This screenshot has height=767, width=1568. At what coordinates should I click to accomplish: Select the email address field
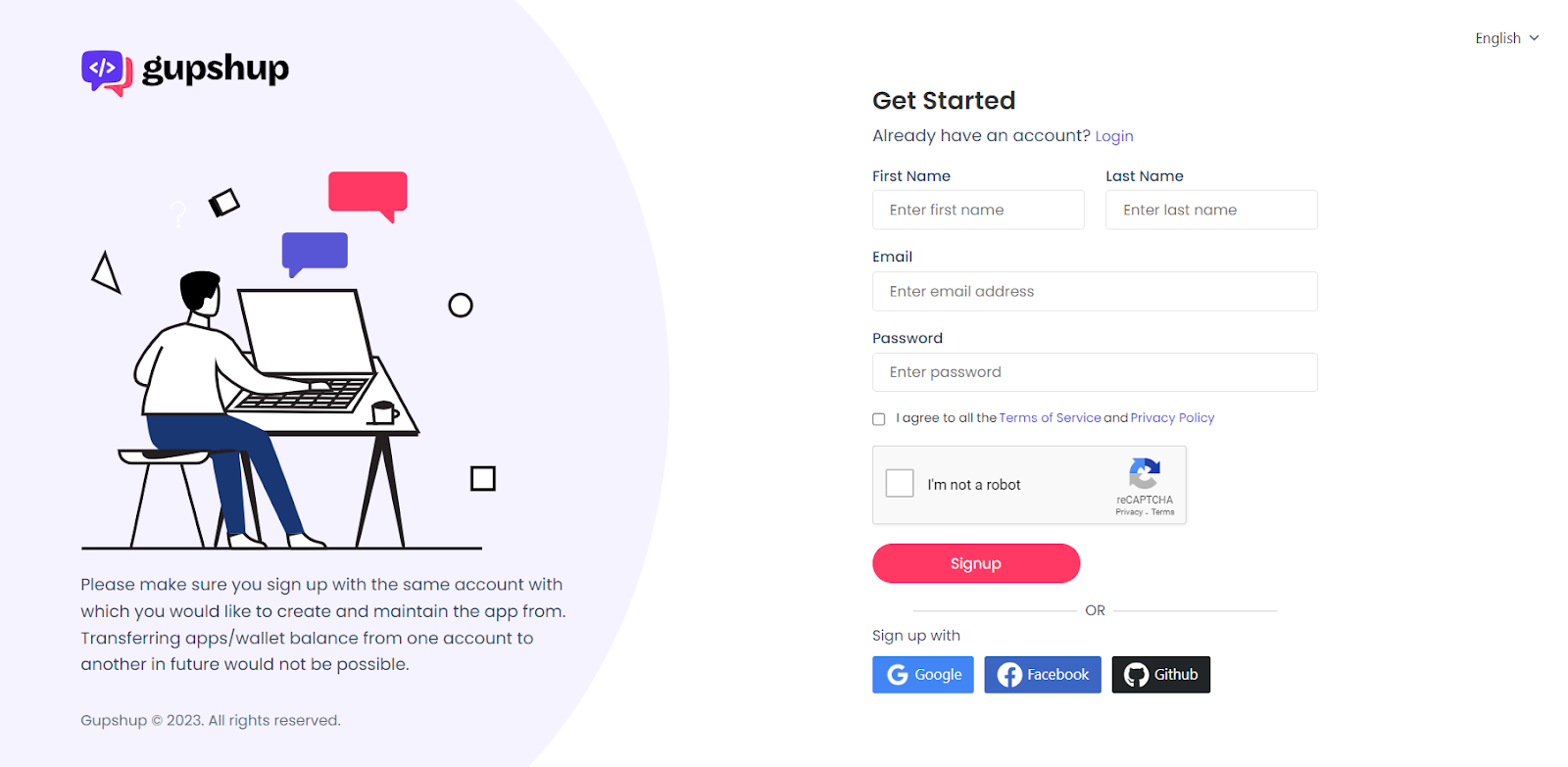click(1095, 292)
